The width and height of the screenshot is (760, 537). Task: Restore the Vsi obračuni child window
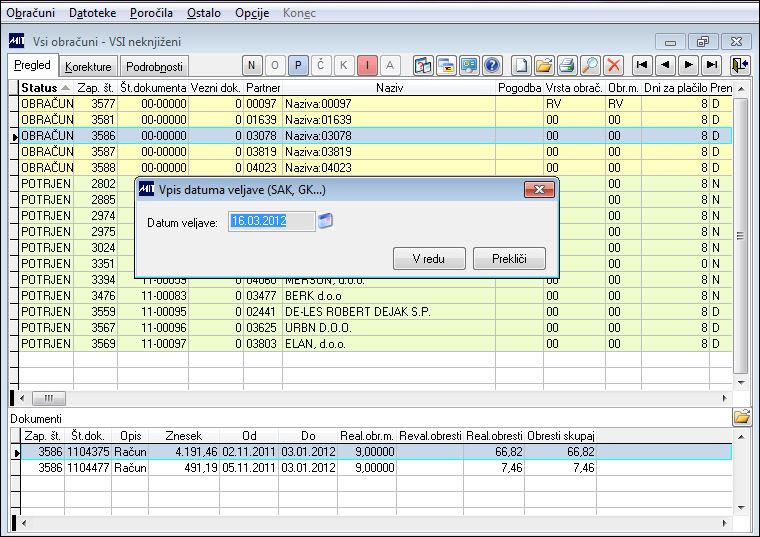pyautogui.click(x=703, y=42)
